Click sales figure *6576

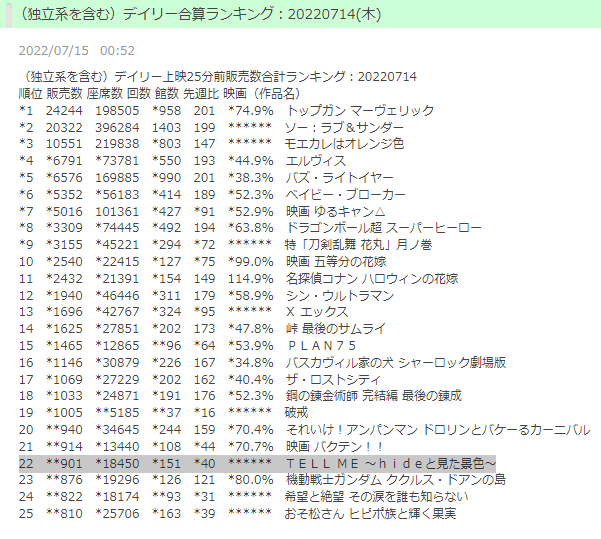tap(64, 177)
